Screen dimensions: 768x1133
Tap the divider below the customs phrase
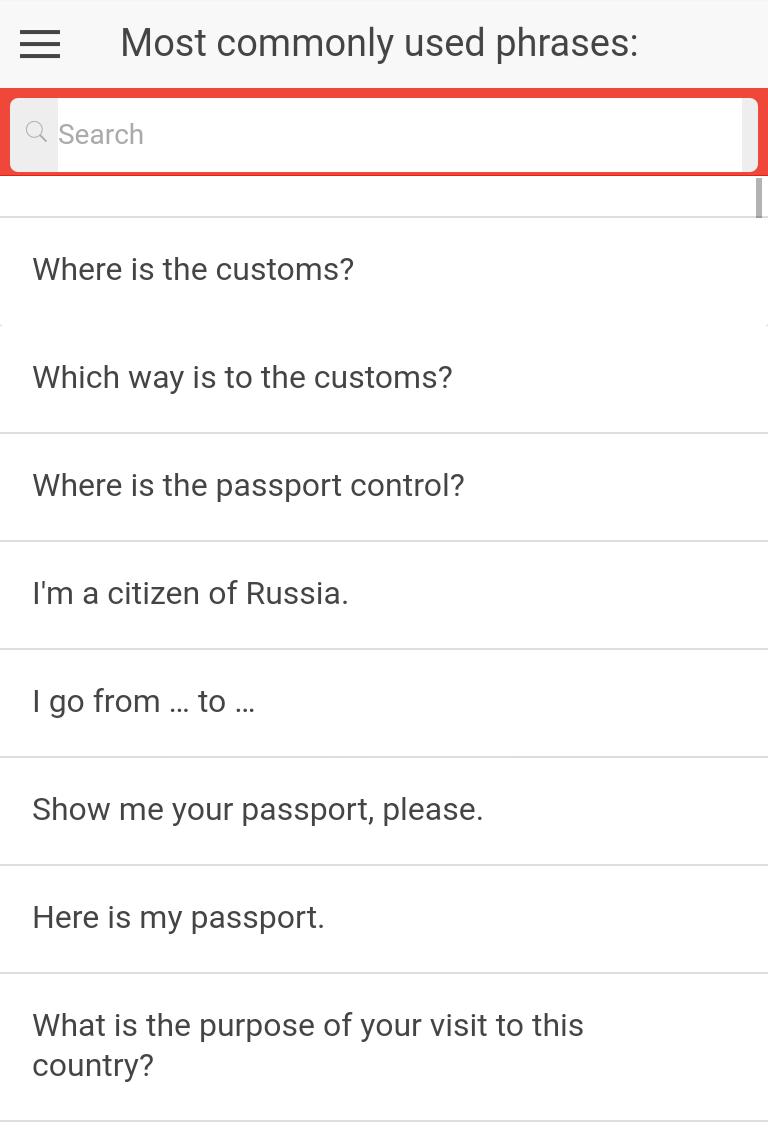coord(384,324)
